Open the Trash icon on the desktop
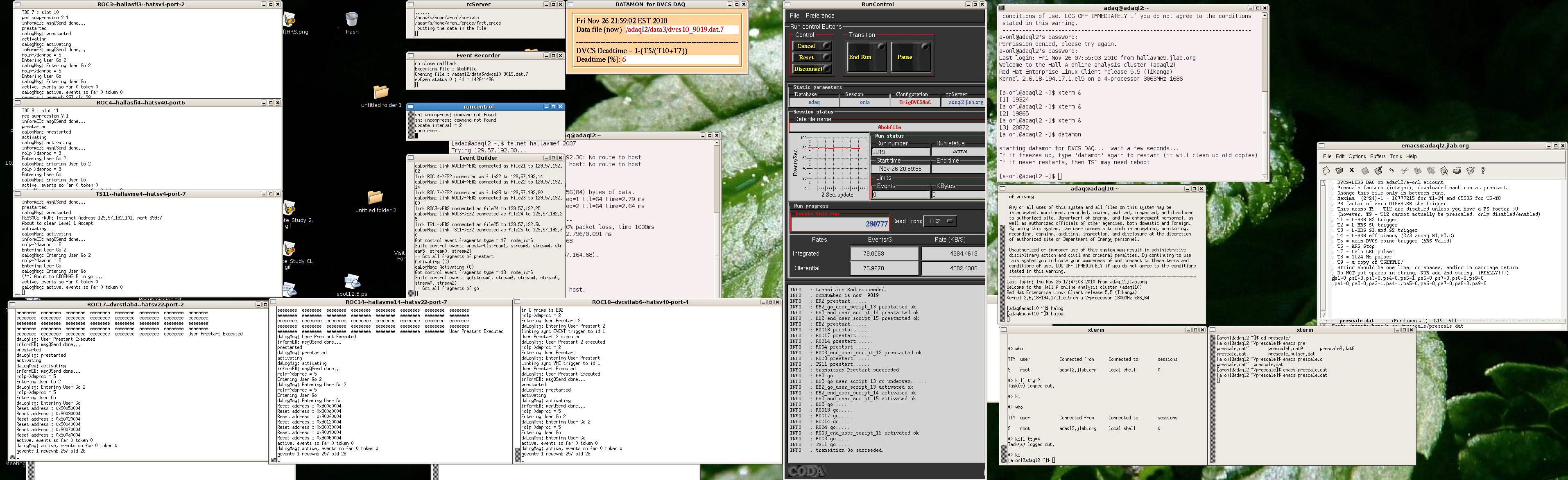This screenshot has height=480, width=1568. point(351,23)
